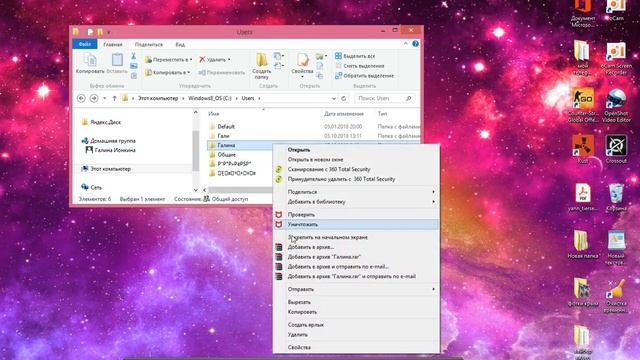Image resolution: width=640 pixels, height=360 pixels.
Task: Select the Новая папка desktop folder
Action: click(x=583, y=245)
